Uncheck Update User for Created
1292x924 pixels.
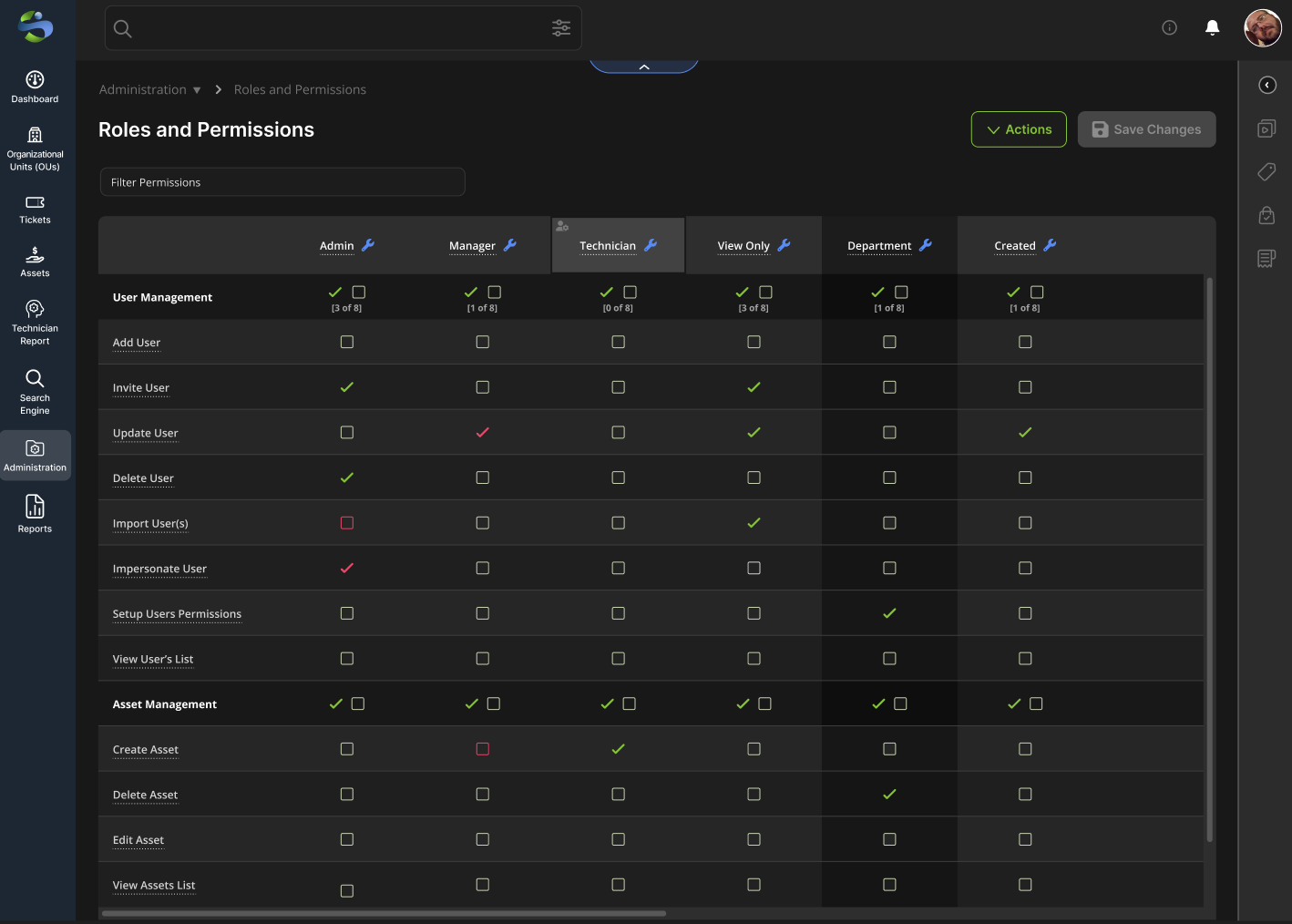coord(1025,432)
